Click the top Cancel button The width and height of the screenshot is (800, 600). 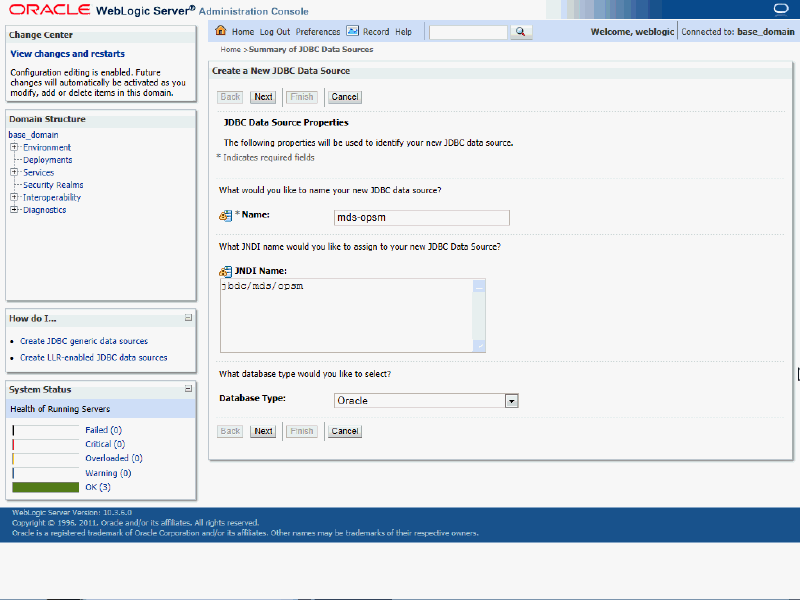pyautogui.click(x=345, y=97)
